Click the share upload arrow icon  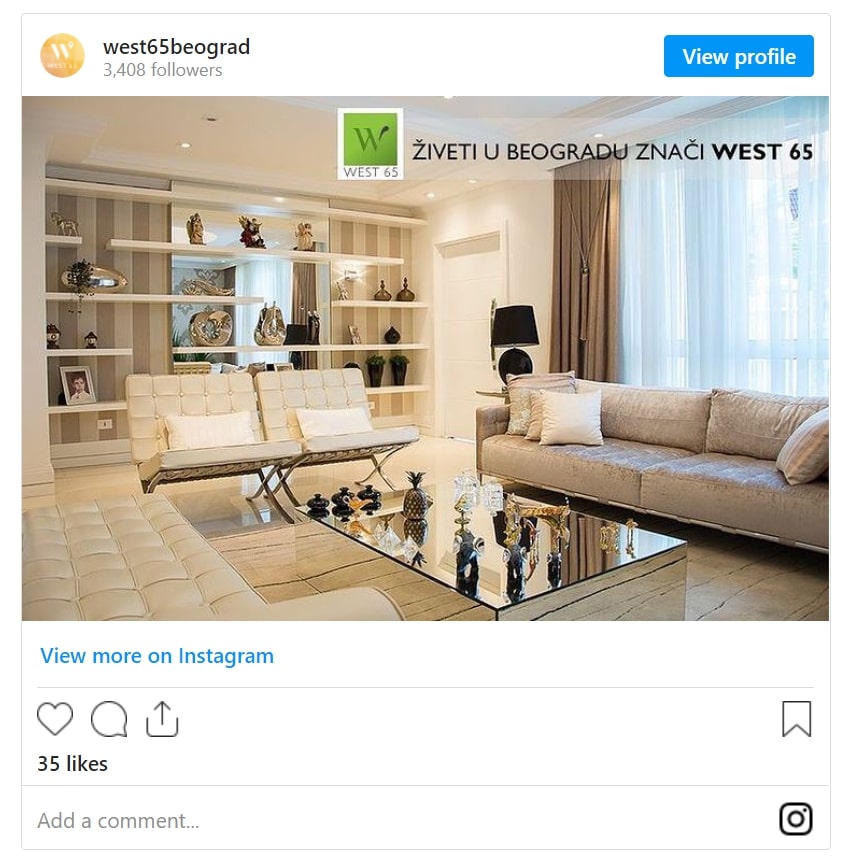click(162, 719)
